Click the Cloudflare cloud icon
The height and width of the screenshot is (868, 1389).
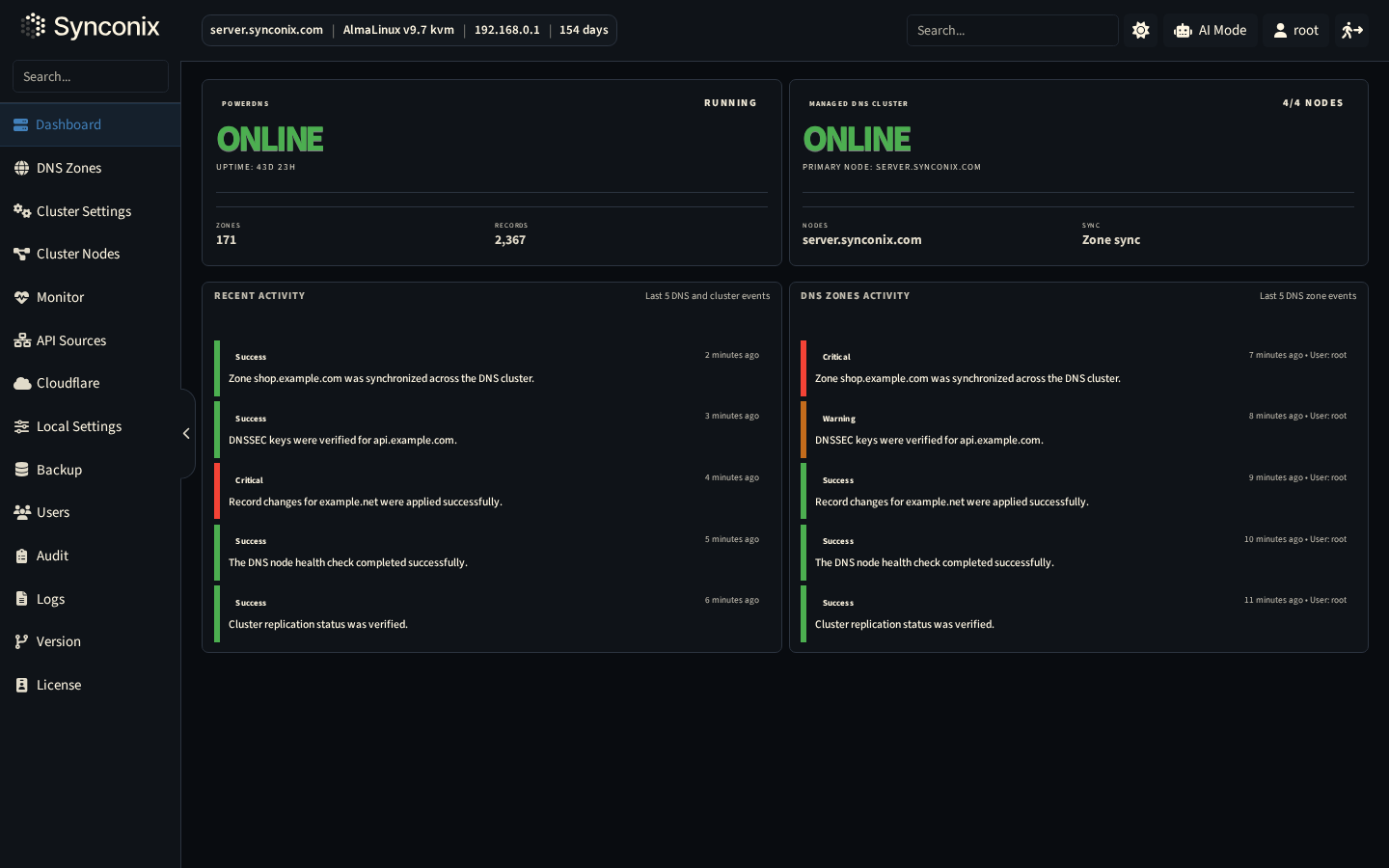pyautogui.click(x=22, y=383)
